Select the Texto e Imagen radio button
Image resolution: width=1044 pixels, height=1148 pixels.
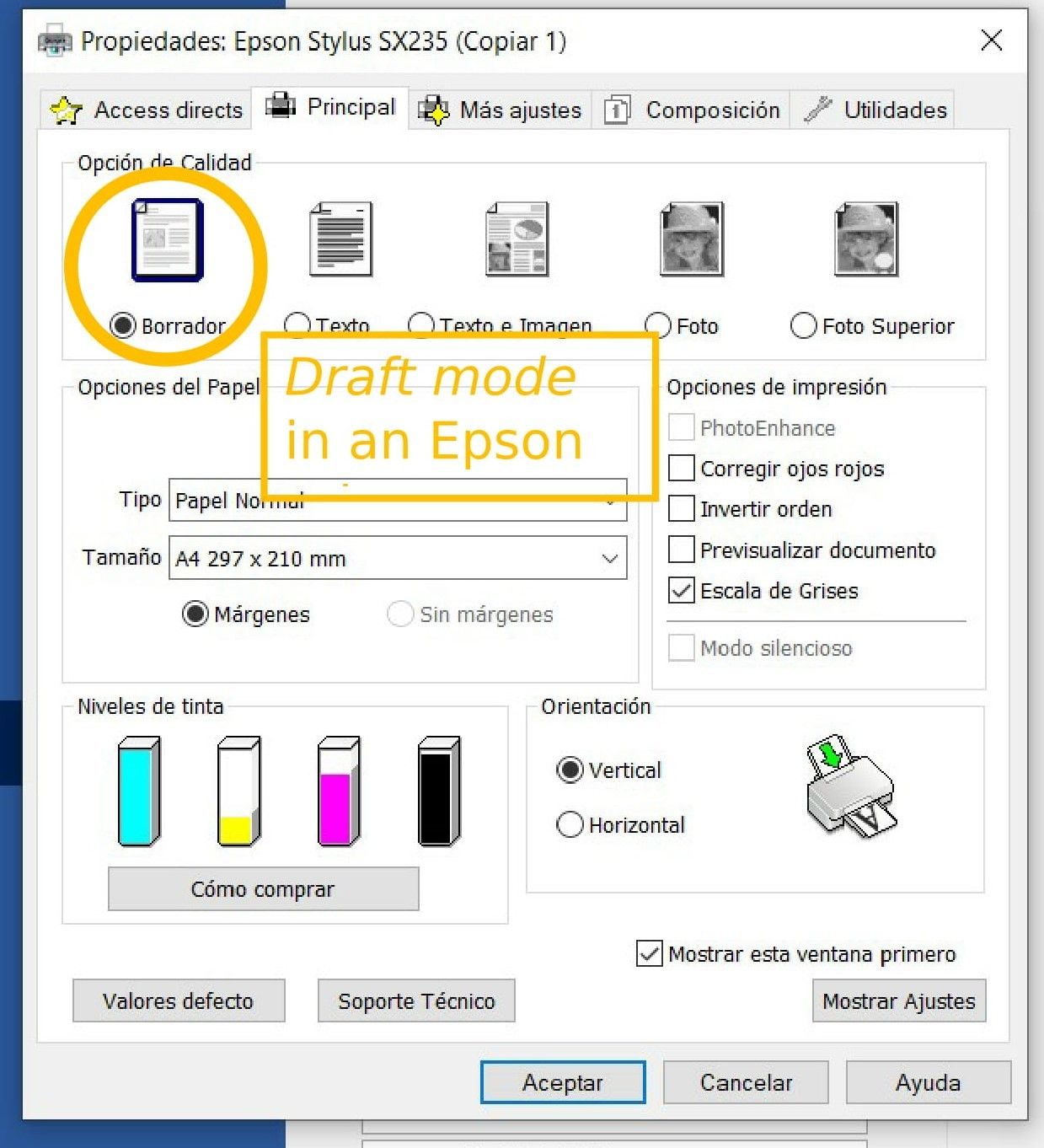420,325
